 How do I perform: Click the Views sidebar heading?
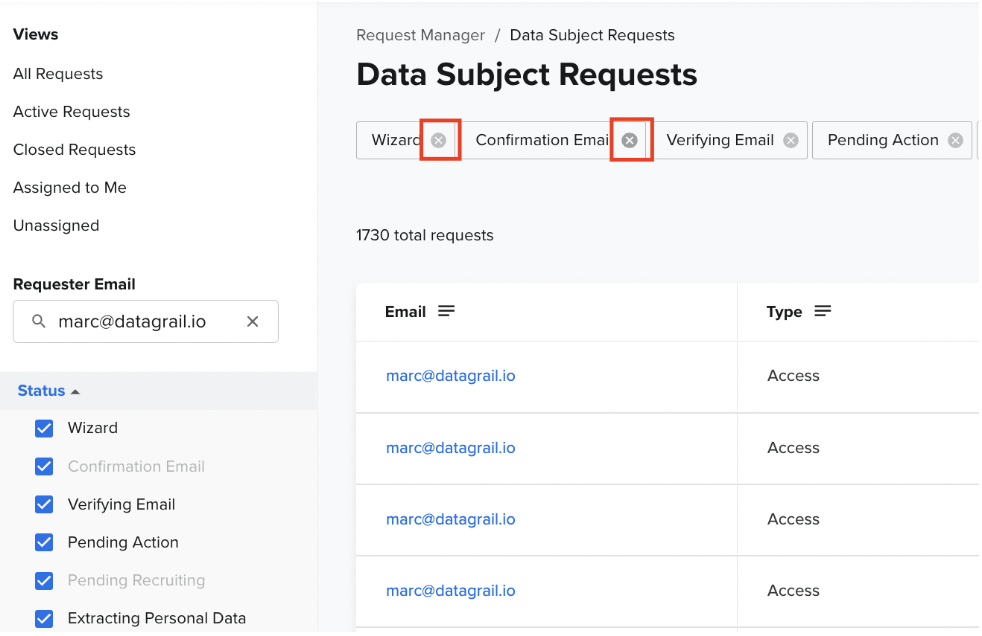point(36,34)
